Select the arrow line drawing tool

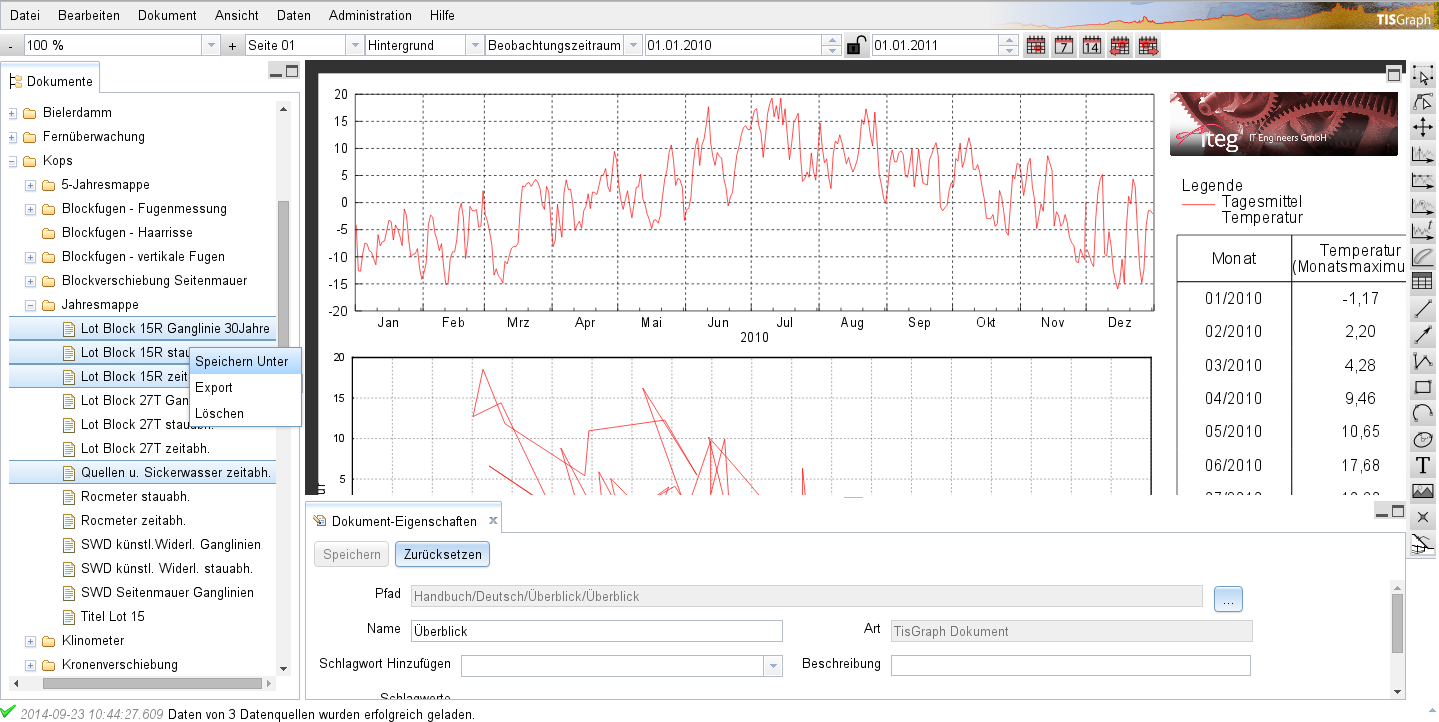(1422, 335)
